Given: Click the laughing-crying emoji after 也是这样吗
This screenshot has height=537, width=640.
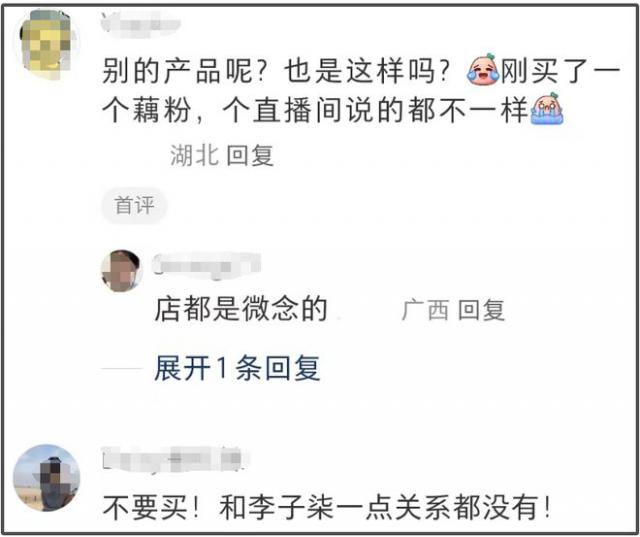Looking at the screenshot, I should pyautogui.click(x=483, y=69).
